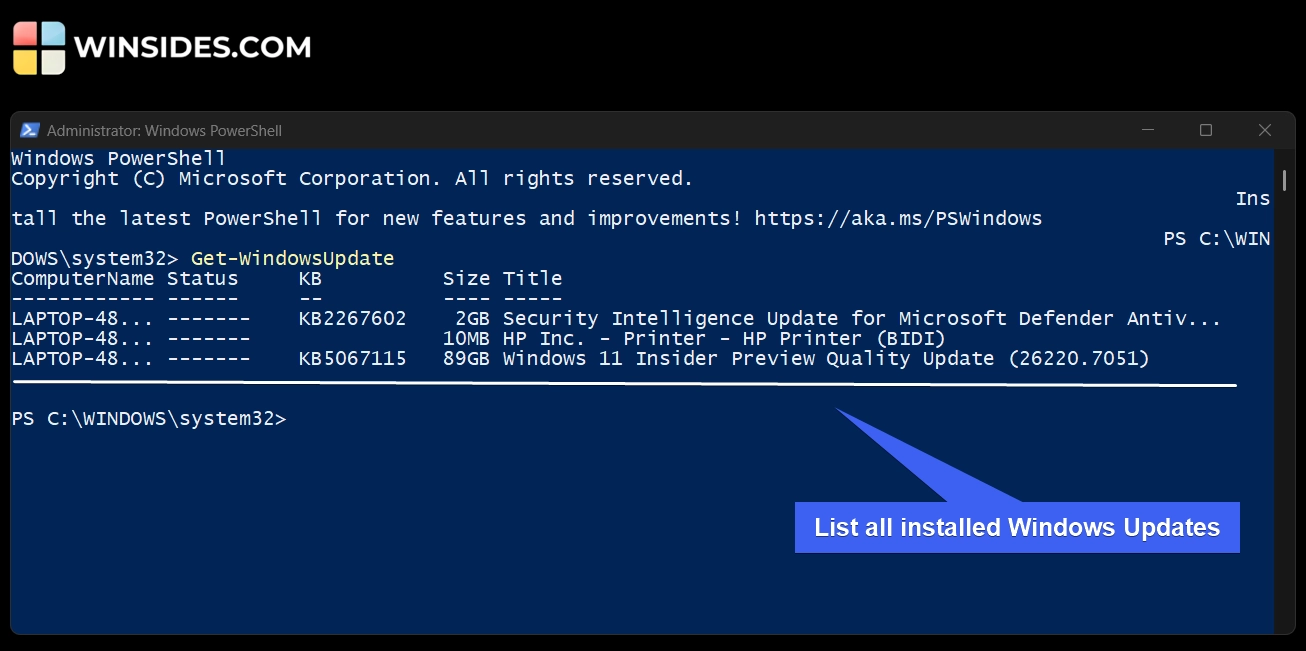Click the PowerShell icon in the title bar
Screen dimensions: 1306x651
(30, 130)
